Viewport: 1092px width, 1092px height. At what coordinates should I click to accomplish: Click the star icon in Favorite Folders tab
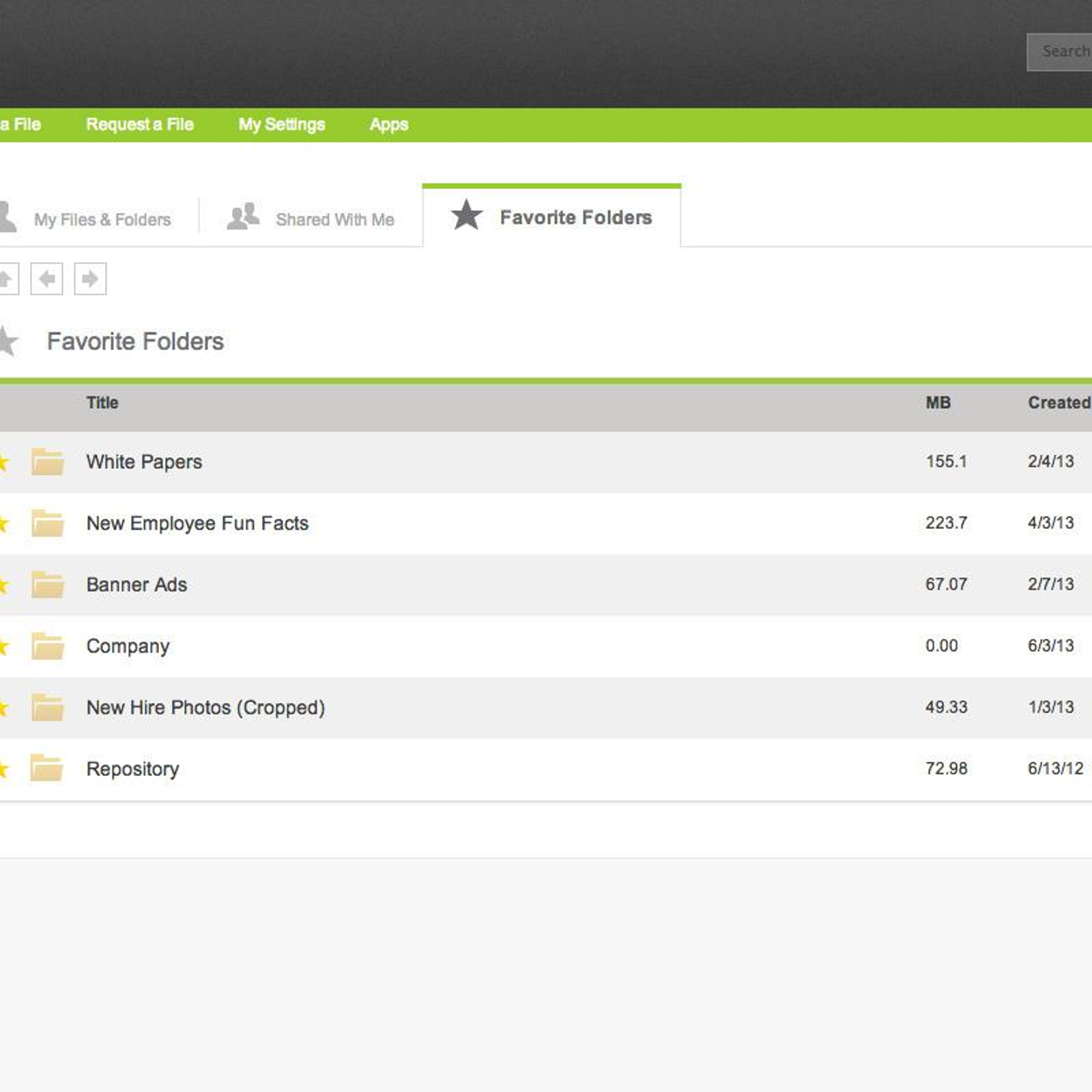(467, 215)
